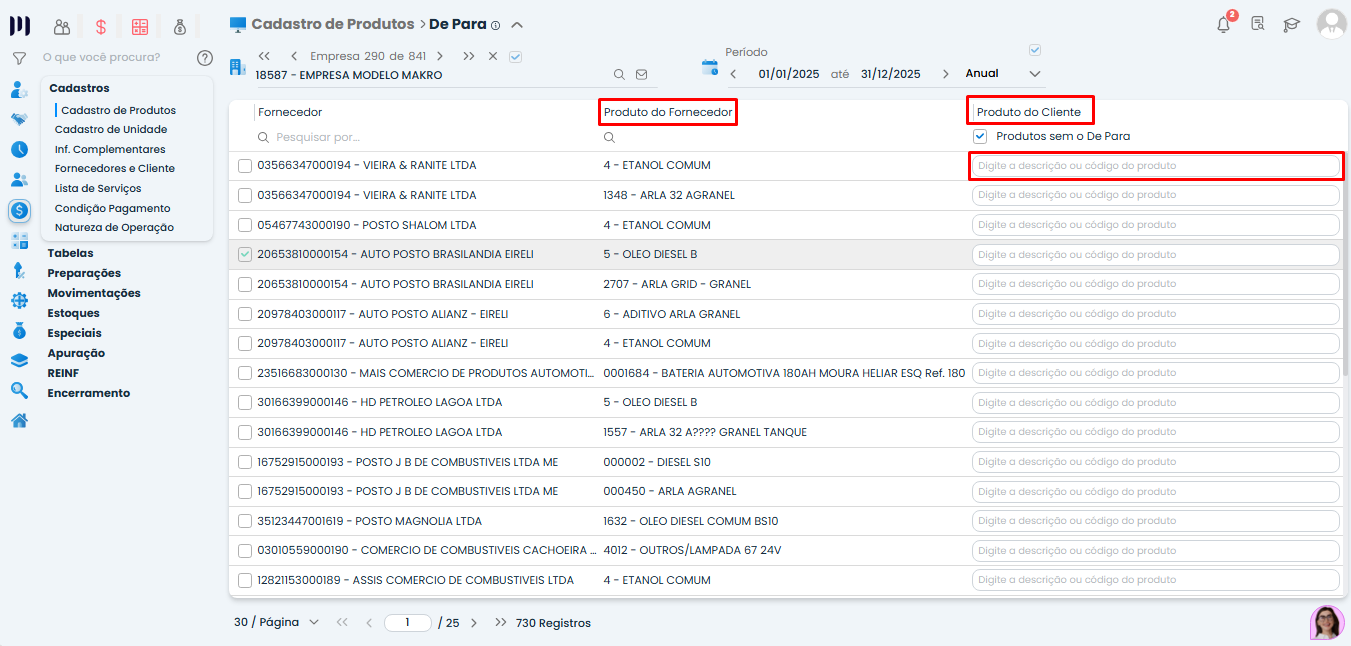Click the handshake icon in left sidebar
The width and height of the screenshot is (1351, 646).
[x=19, y=120]
